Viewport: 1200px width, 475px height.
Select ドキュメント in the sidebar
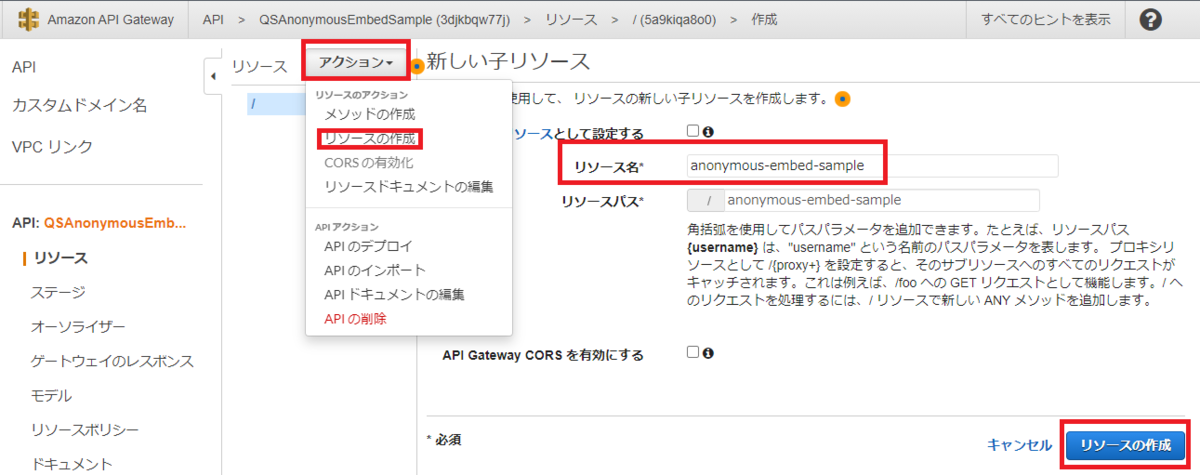pyautogui.click(x=72, y=464)
